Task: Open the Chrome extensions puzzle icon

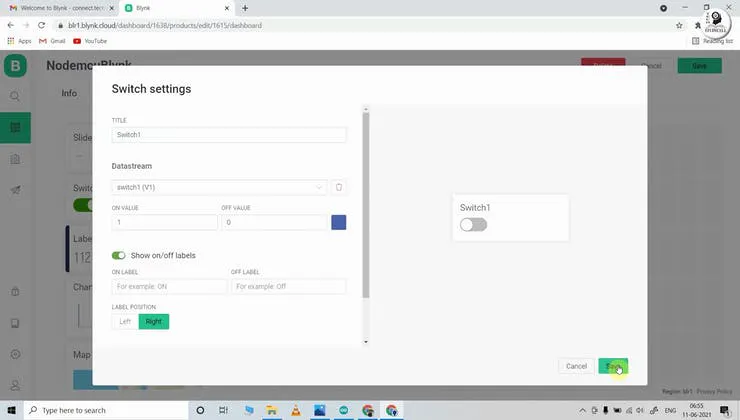Action: click(x=698, y=25)
